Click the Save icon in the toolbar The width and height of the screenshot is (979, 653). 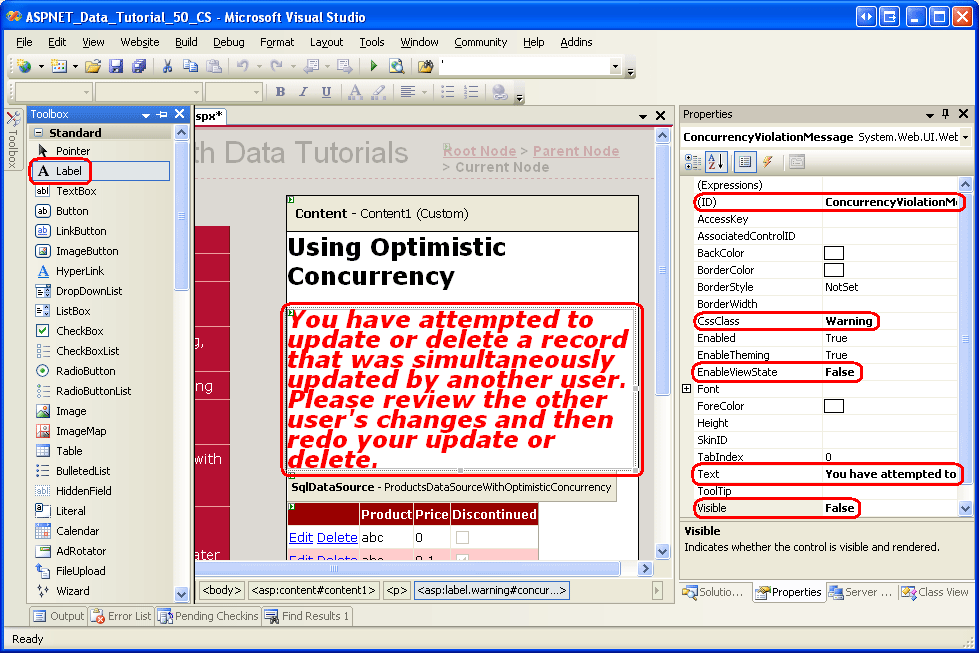click(116, 66)
